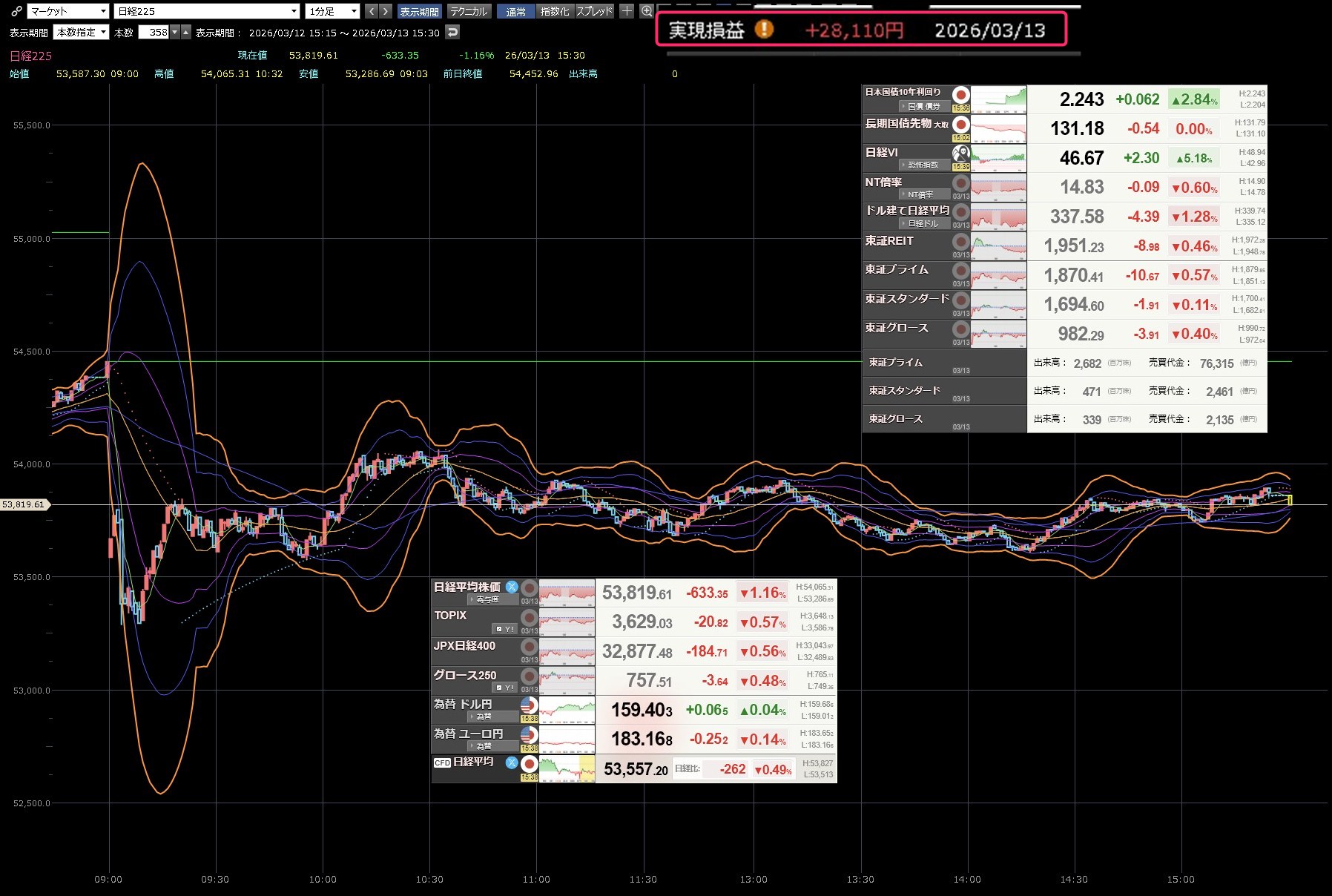Viewport: 1332px width, 896px height.
Task: Click the zoom magnifier icon
Action: coord(647,11)
